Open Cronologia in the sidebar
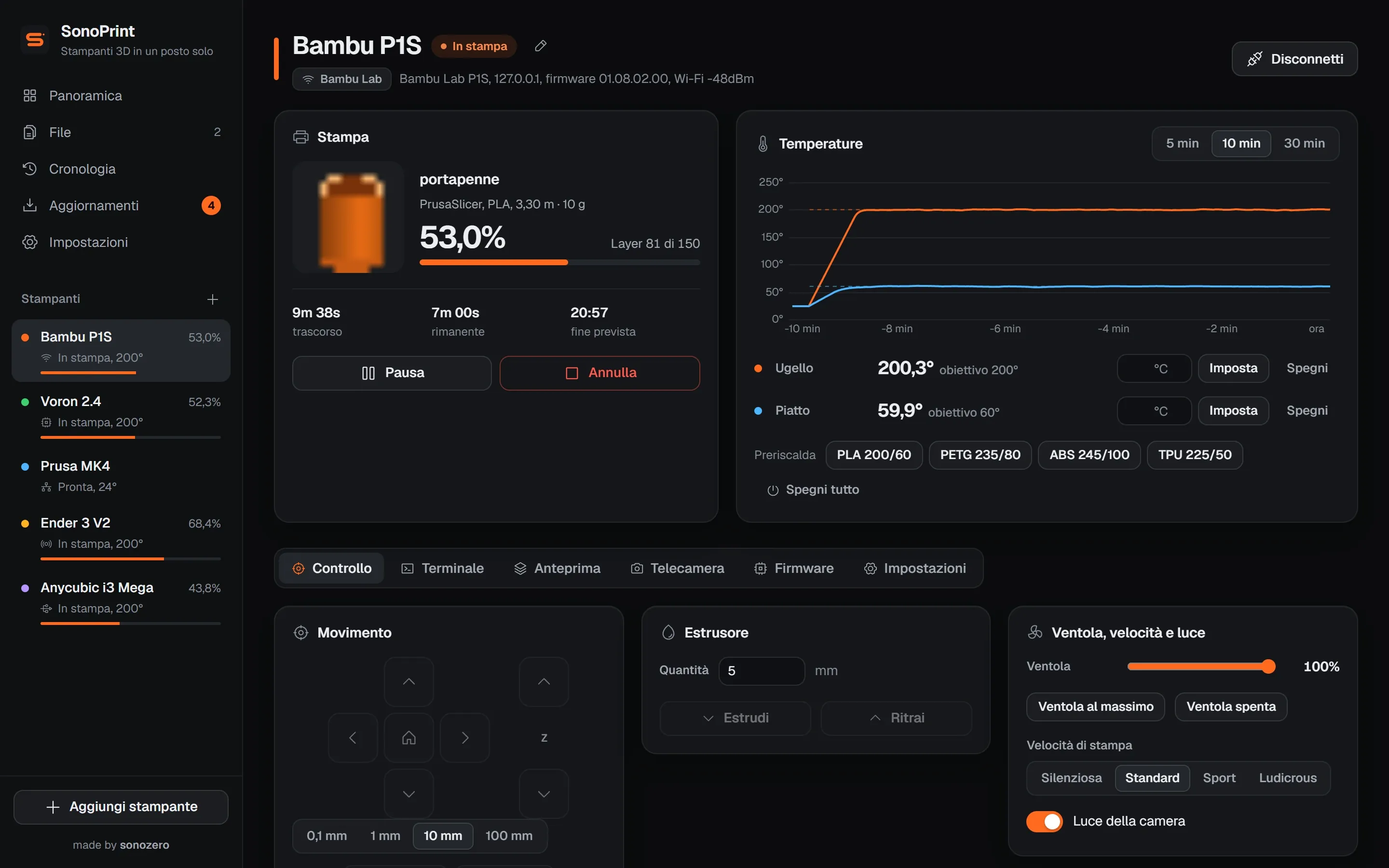This screenshot has width=1389, height=868. point(121,169)
